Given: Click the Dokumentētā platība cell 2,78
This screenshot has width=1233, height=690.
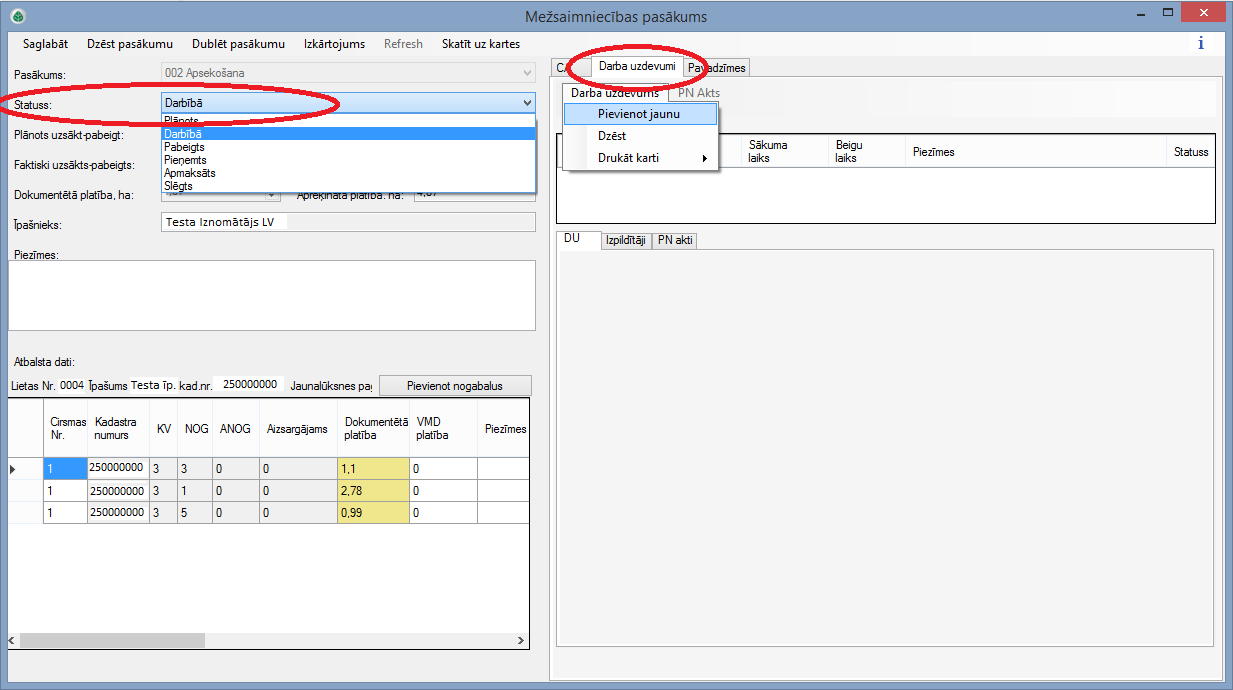Looking at the screenshot, I should coord(373,491).
